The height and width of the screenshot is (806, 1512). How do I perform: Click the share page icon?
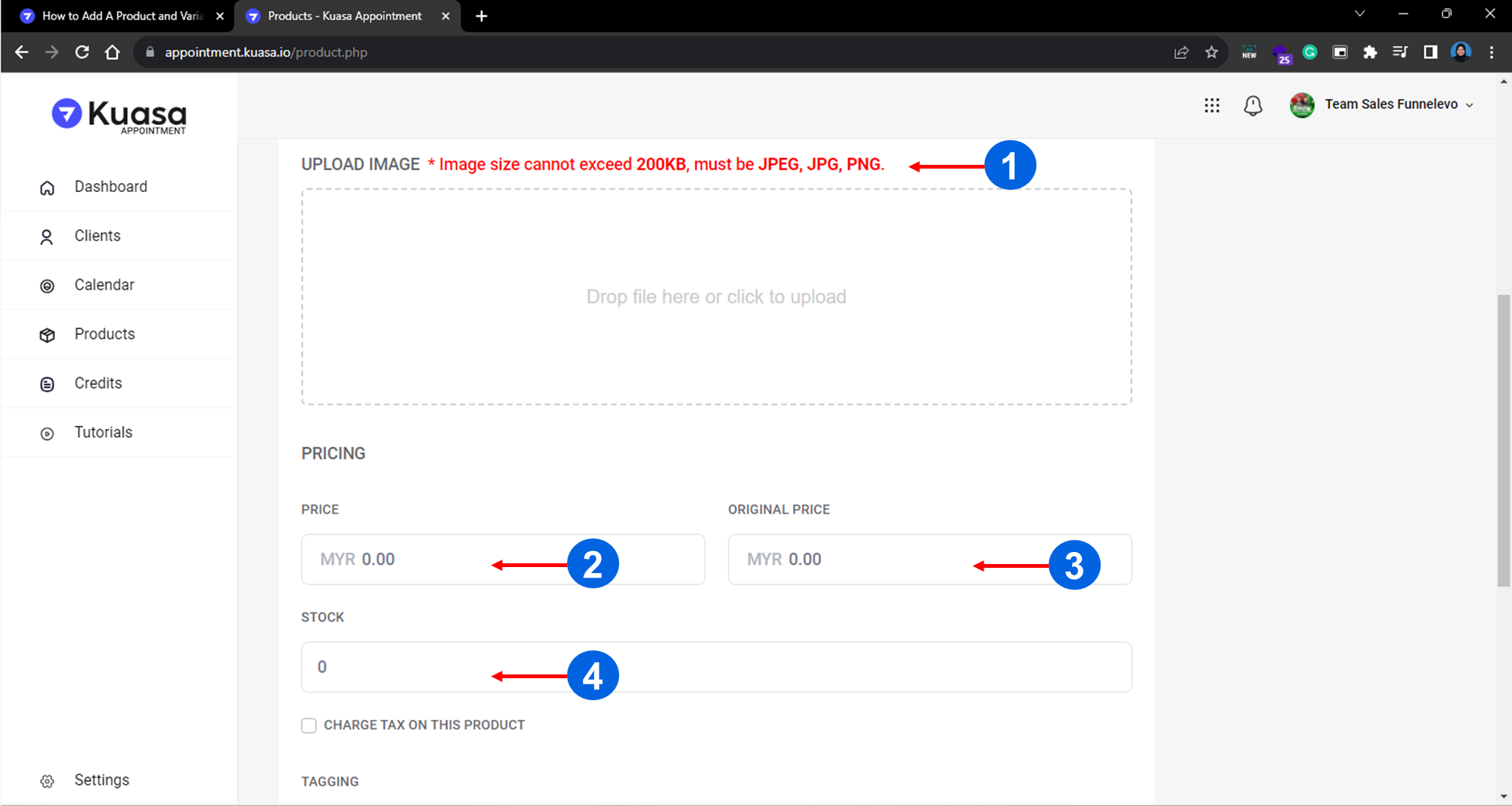(x=1181, y=52)
